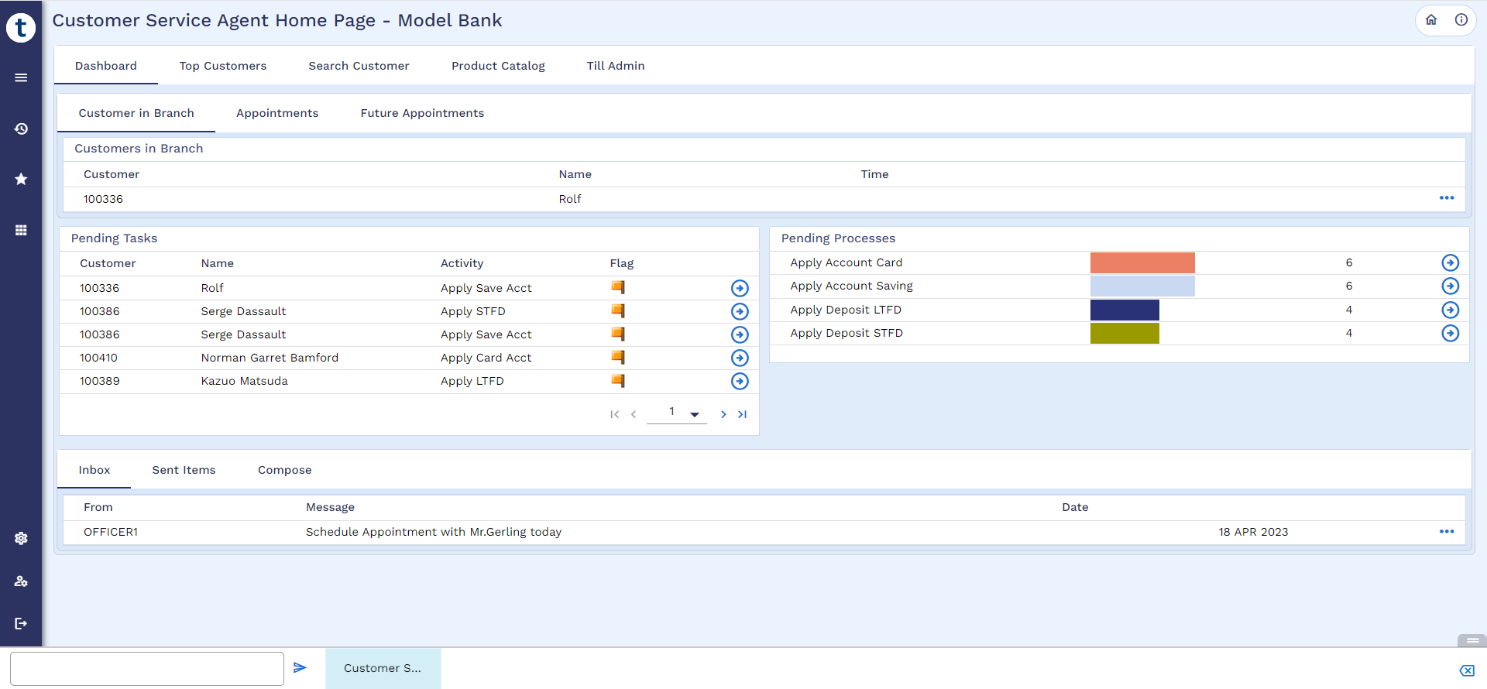Open the apps grid icon in sidebar
This screenshot has height=689, width=1487.
tap(21, 230)
